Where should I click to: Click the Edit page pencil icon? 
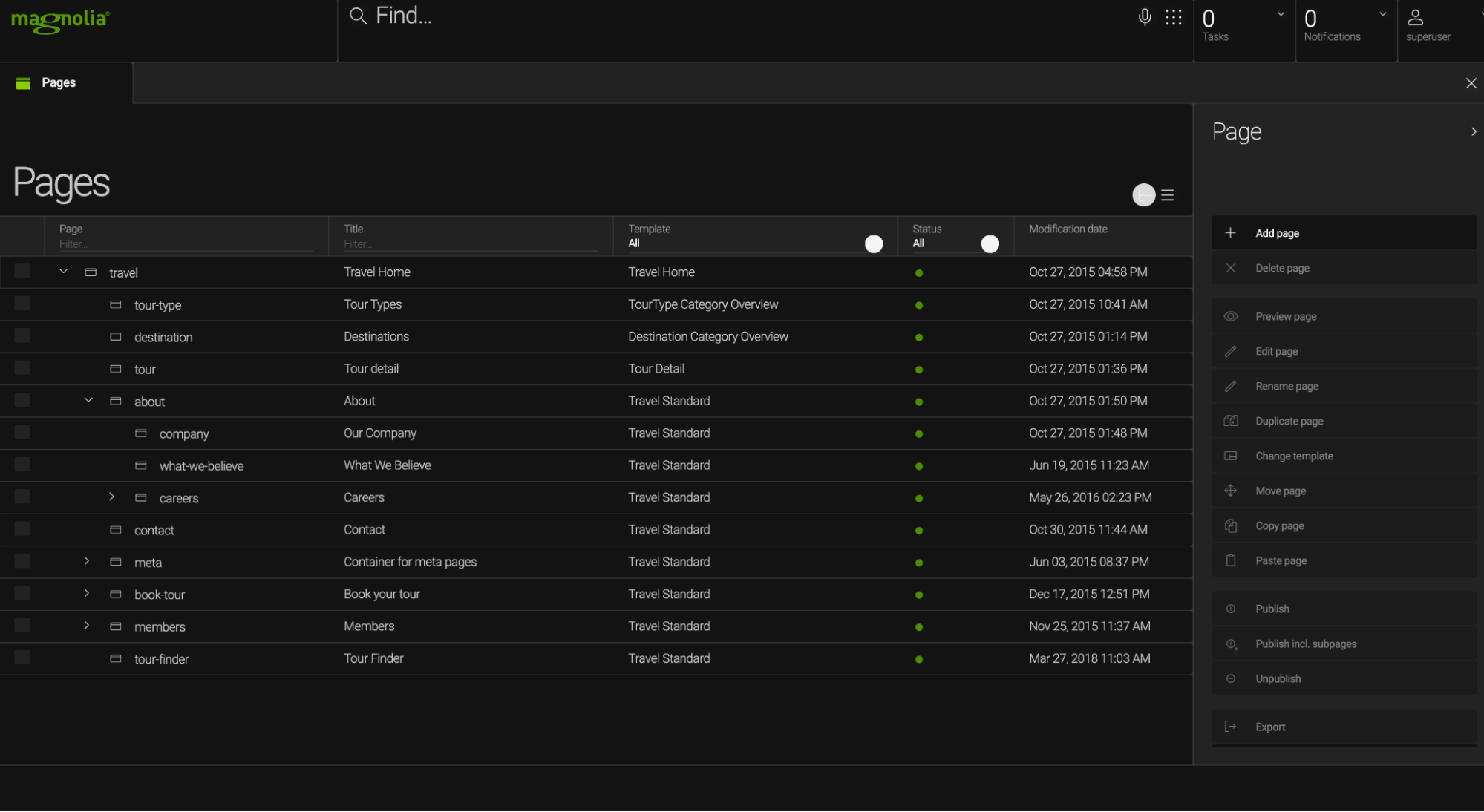(1230, 351)
